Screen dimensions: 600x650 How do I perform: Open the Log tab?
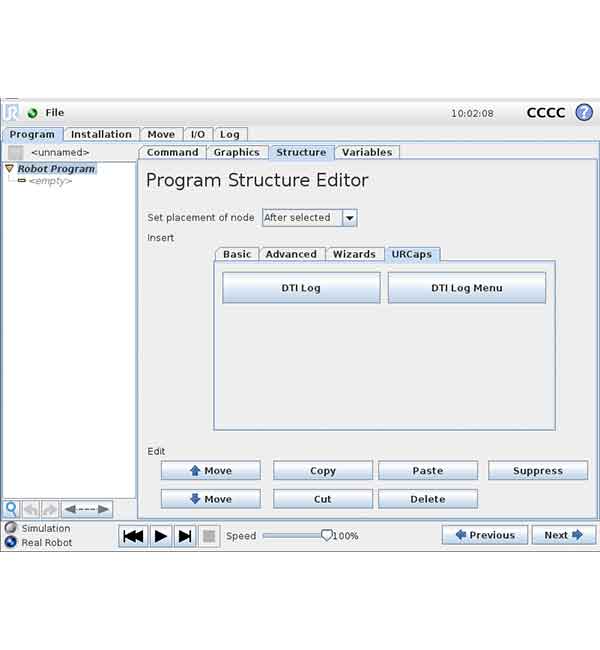(x=230, y=134)
